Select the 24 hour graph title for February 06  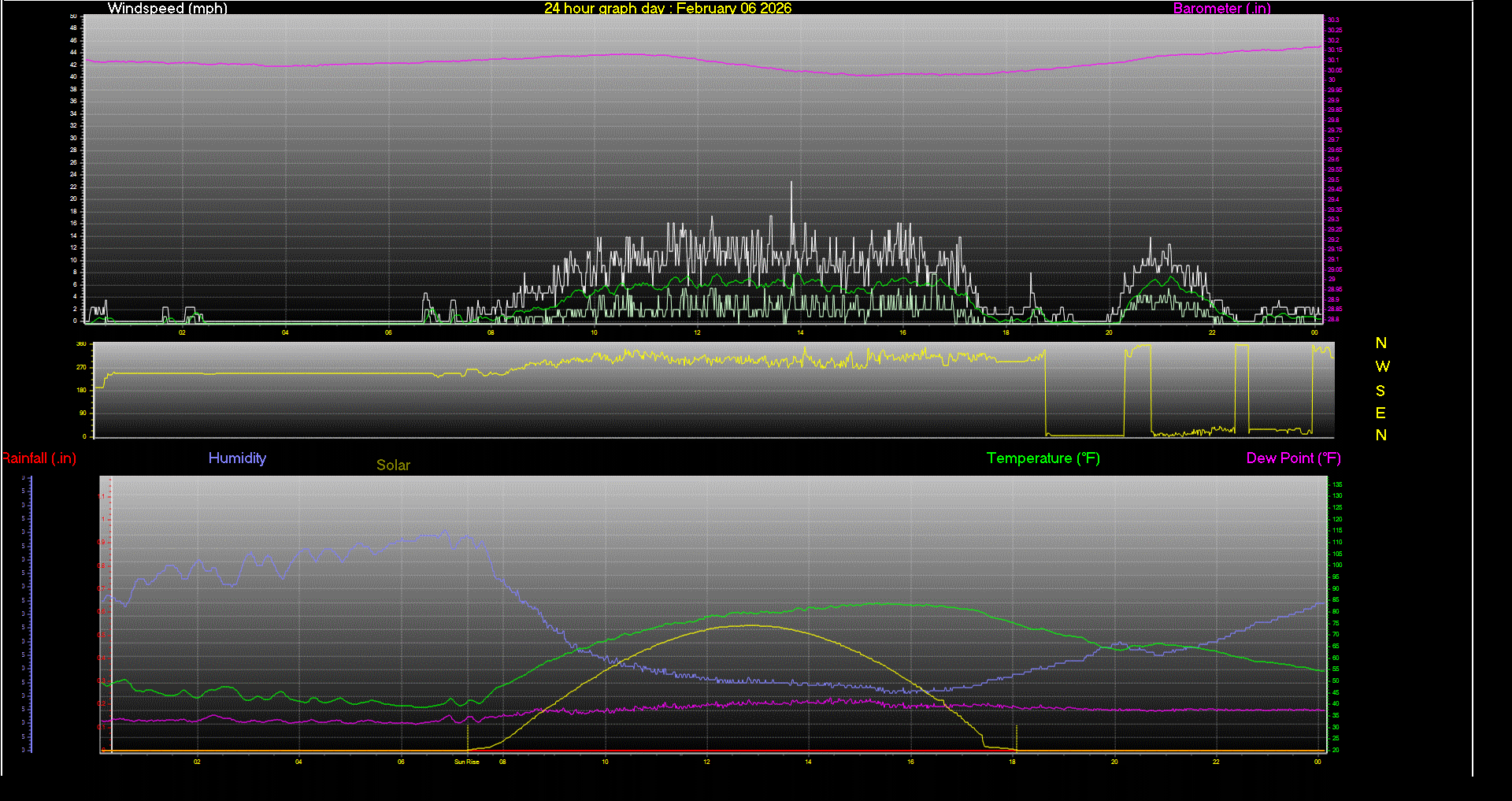(667, 9)
